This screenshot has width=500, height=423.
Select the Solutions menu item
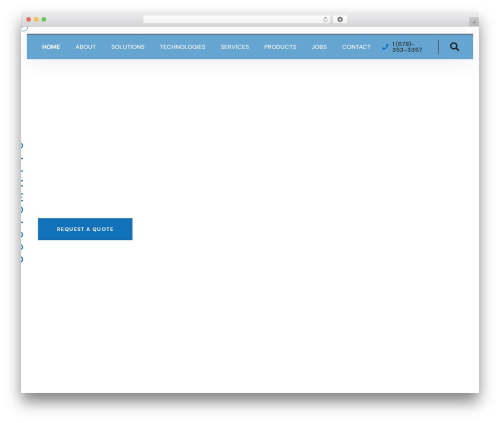point(128,47)
